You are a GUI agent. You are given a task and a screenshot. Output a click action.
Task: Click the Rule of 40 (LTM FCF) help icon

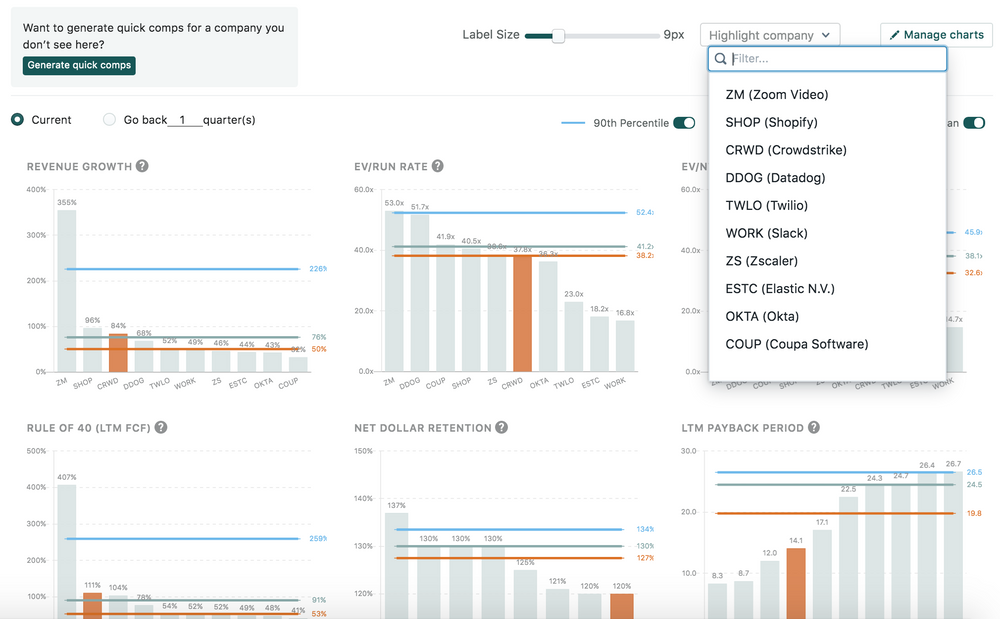coord(163,427)
